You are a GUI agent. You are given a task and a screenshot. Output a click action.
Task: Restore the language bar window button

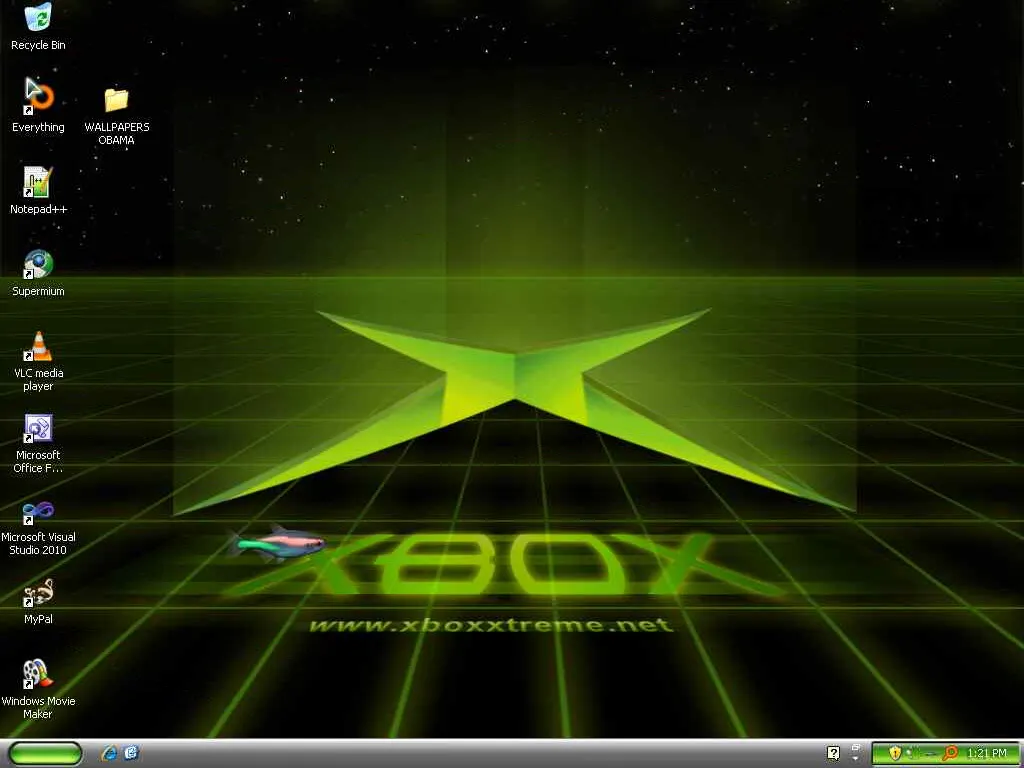[x=856, y=747]
